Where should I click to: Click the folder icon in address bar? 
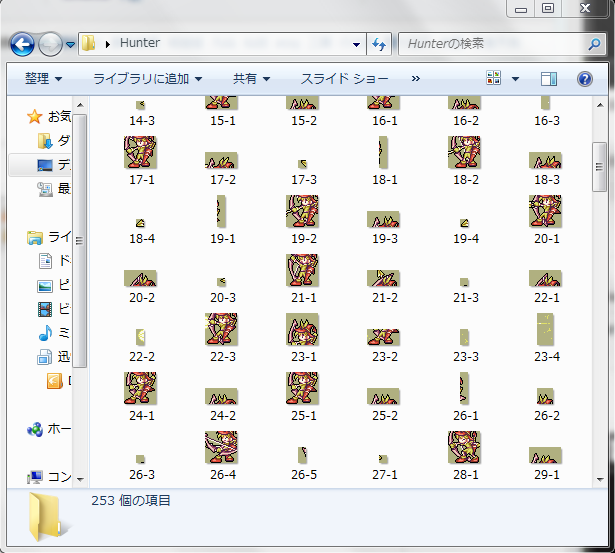tap(89, 44)
